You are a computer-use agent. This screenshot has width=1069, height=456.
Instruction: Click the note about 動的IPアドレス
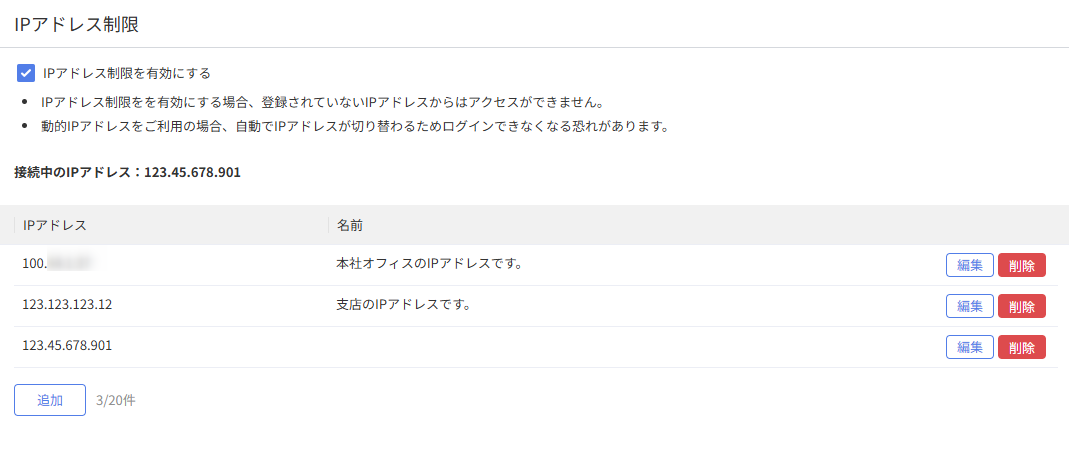[x=354, y=127]
